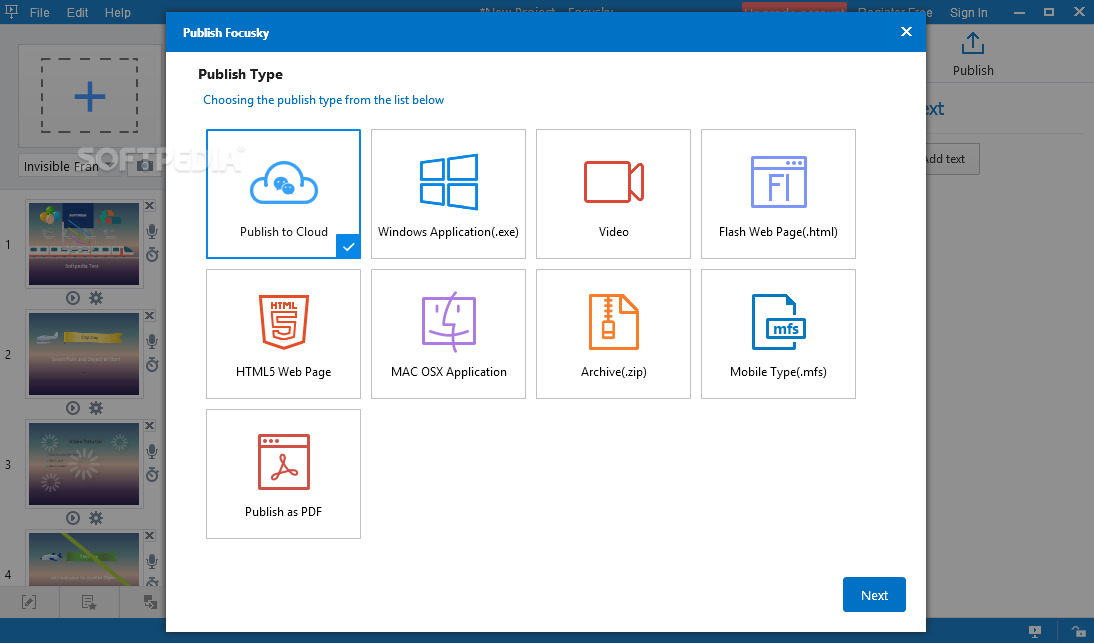Screen dimensions: 1094x643
Task: Click microphone icon for slide 4
Action: [152, 561]
